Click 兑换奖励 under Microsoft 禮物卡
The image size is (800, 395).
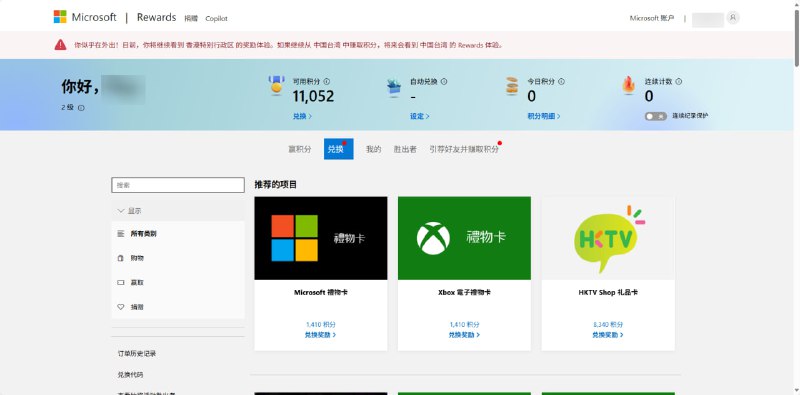[320, 335]
